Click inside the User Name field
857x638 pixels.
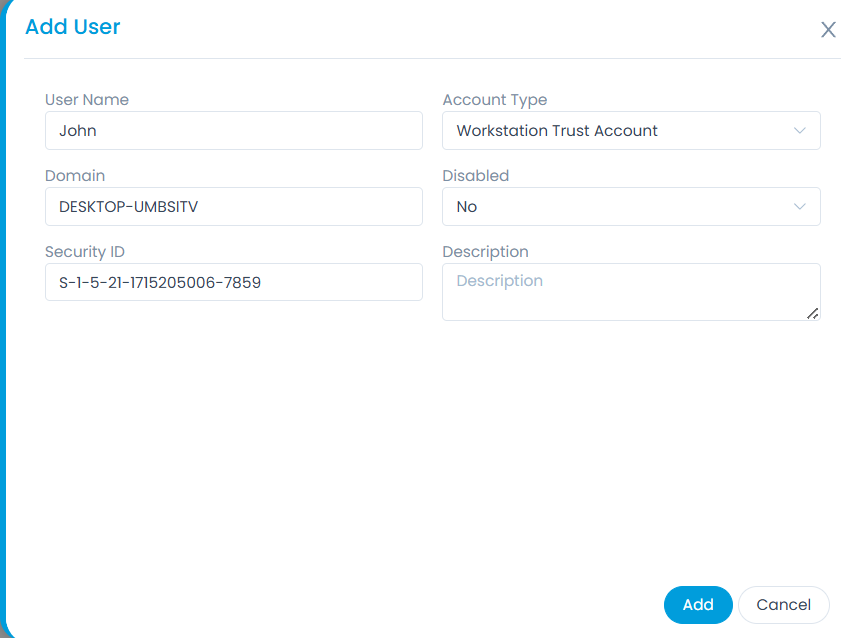click(234, 130)
